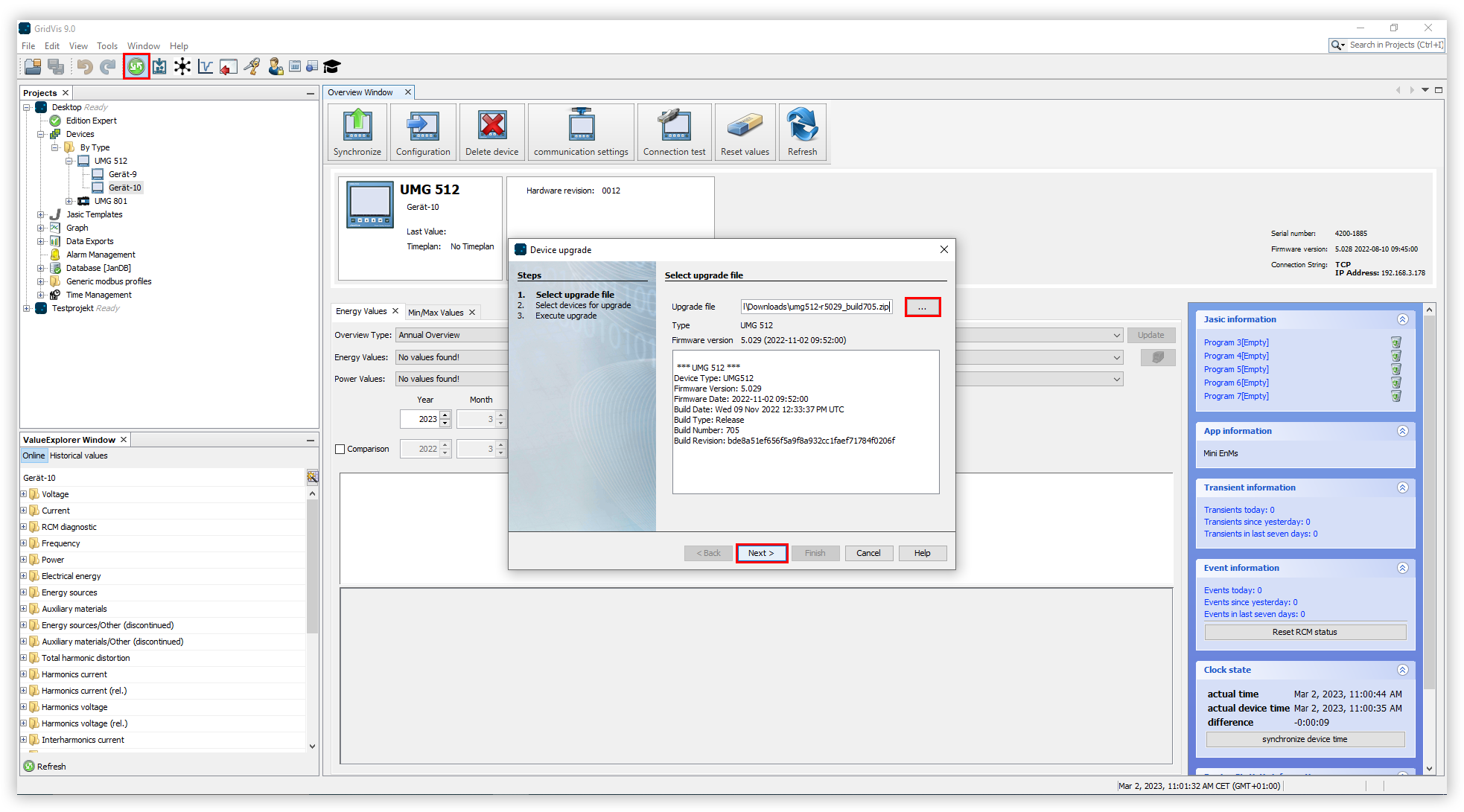The image size is (1464, 812).
Task: Click Next in the Device upgrade dialog
Action: (761, 553)
